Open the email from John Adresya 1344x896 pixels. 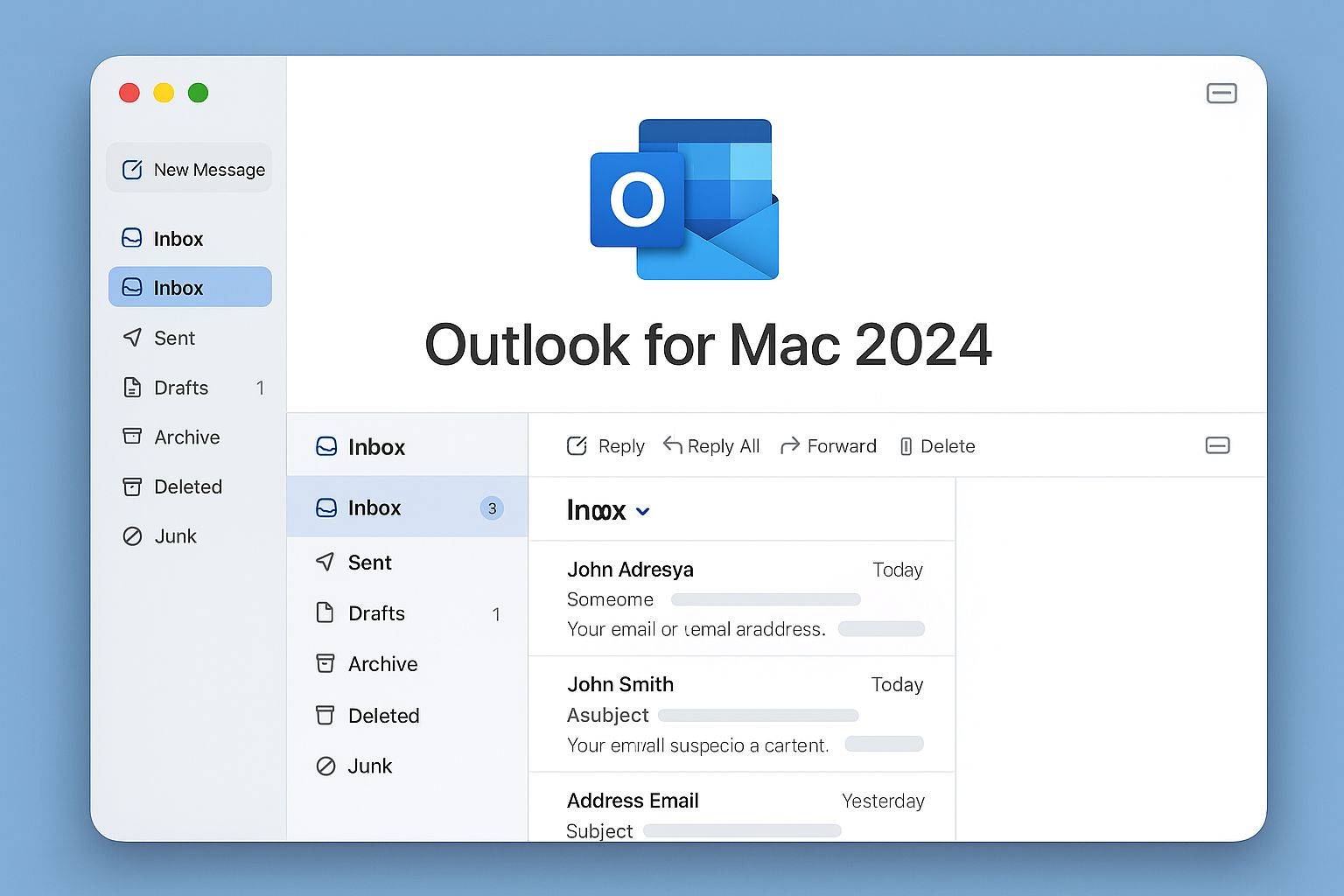coord(742,599)
